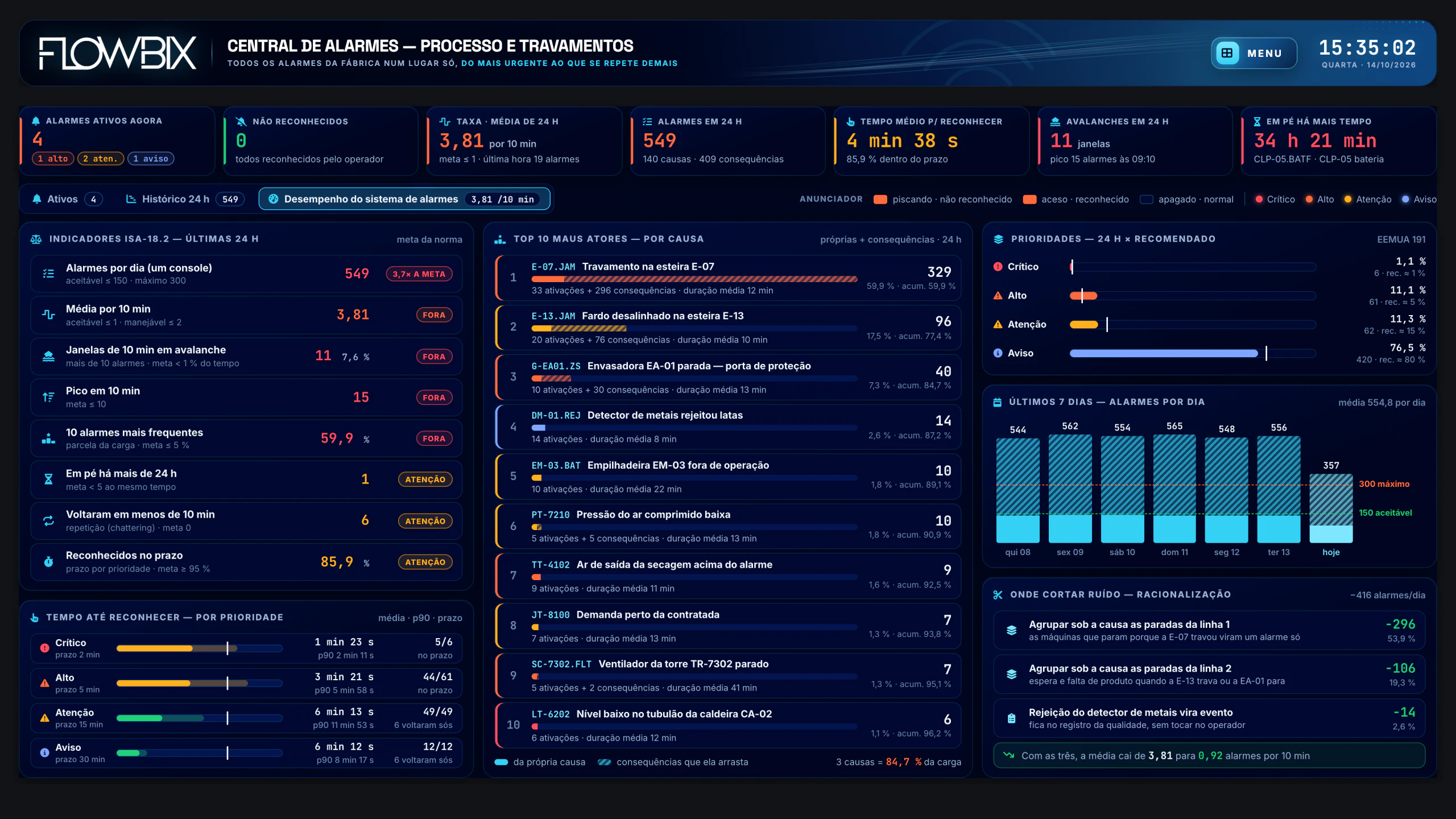
Task: Click the FLOWBIX logo
Action: coord(118,53)
